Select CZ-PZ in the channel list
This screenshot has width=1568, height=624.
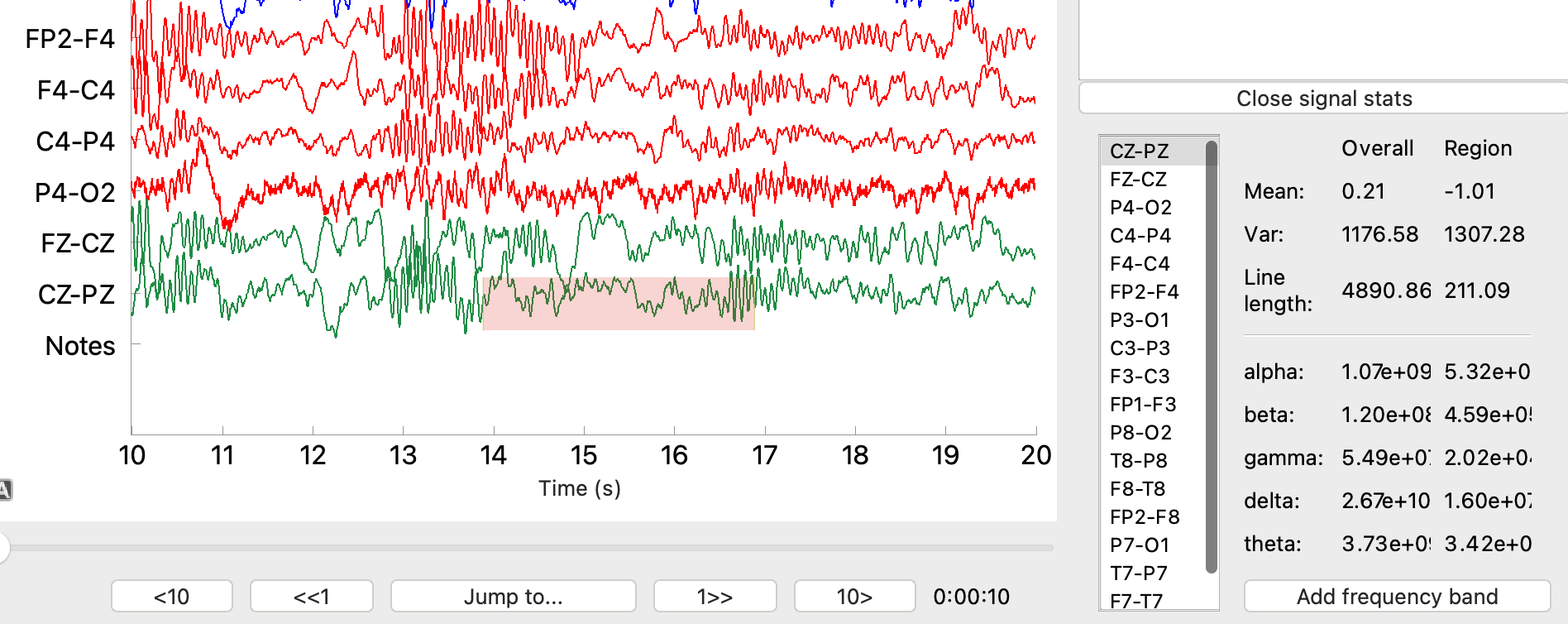1139,151
